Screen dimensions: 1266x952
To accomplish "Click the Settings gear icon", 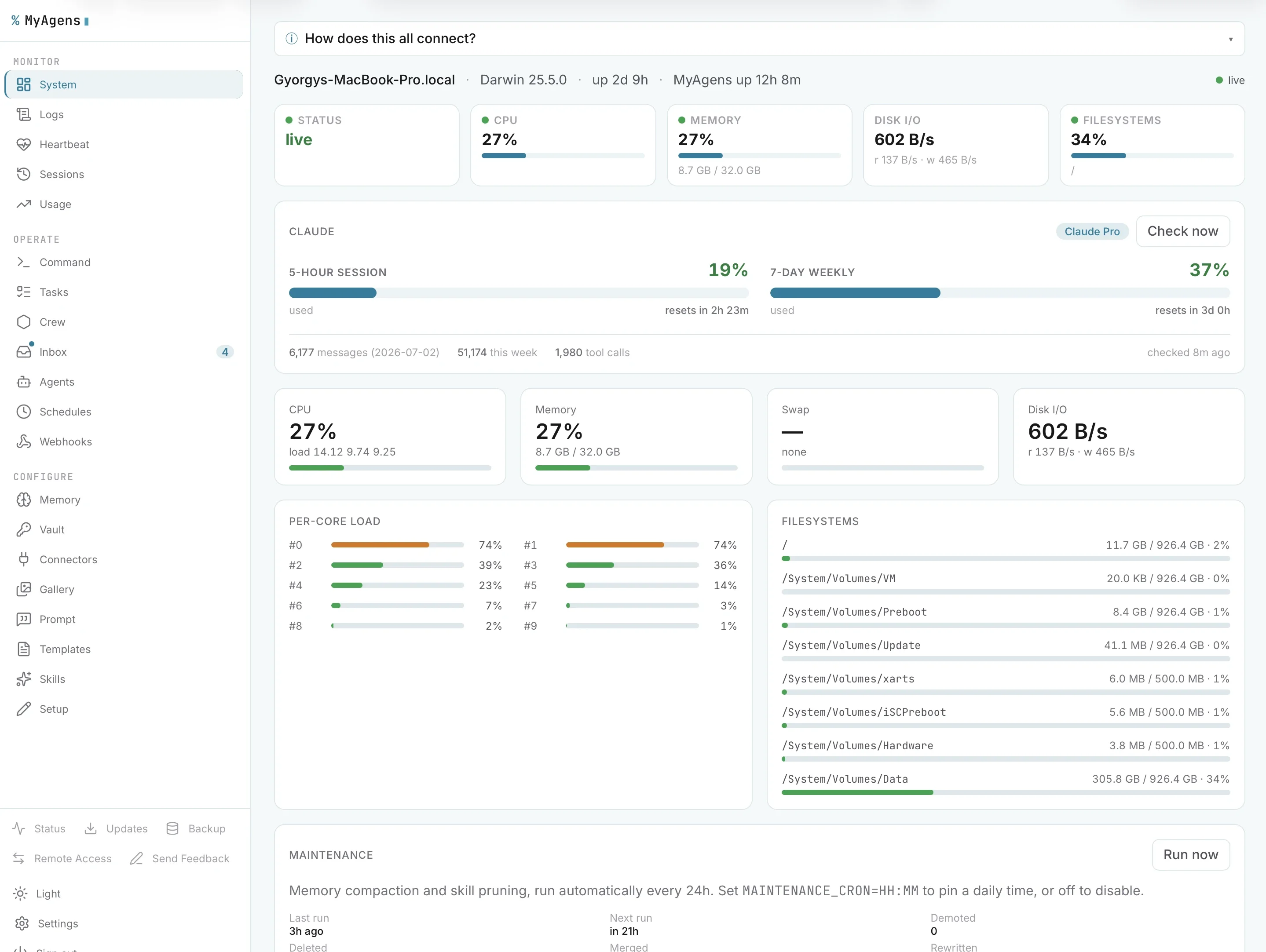I will point(22,923).
